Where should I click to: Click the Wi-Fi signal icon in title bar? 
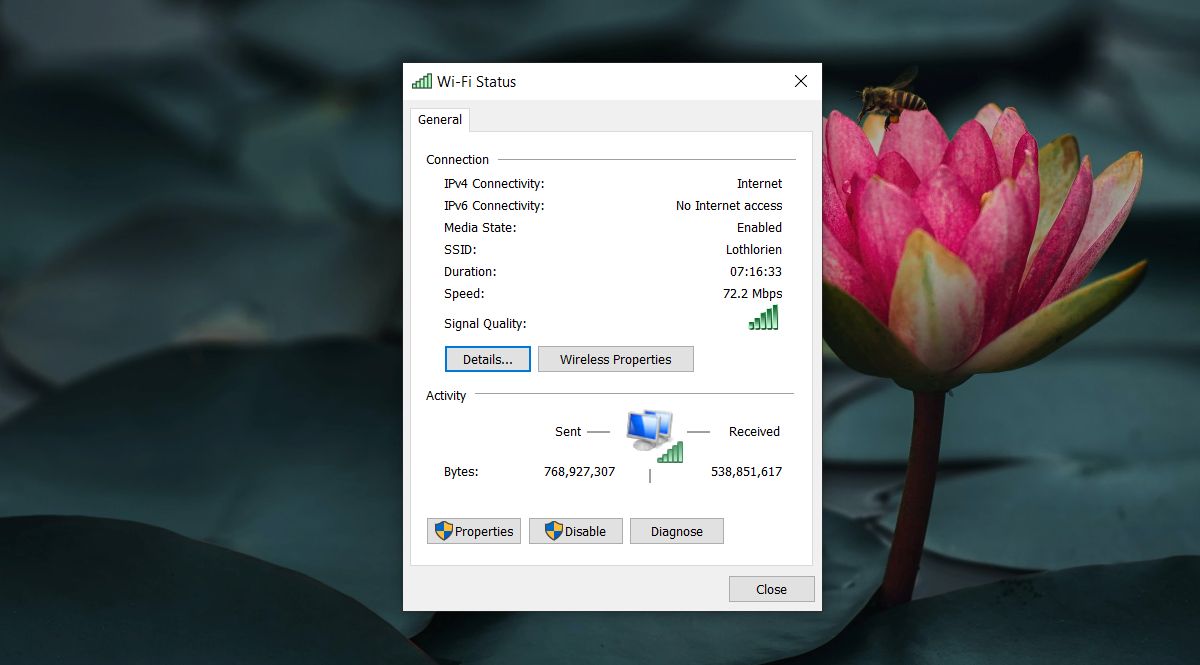422,81
